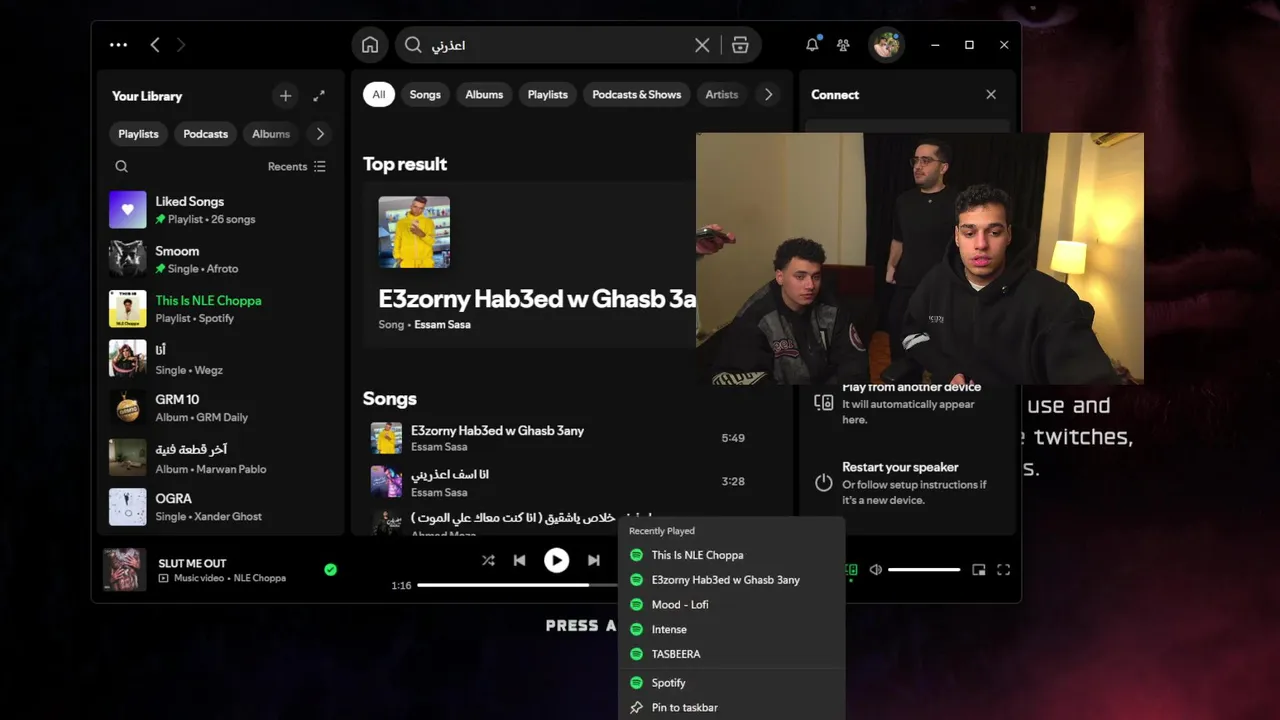Screen dimensions: 1280x720
Task: Click the Your Library heading
Action: pyautogui.click(x=147, y=96)
